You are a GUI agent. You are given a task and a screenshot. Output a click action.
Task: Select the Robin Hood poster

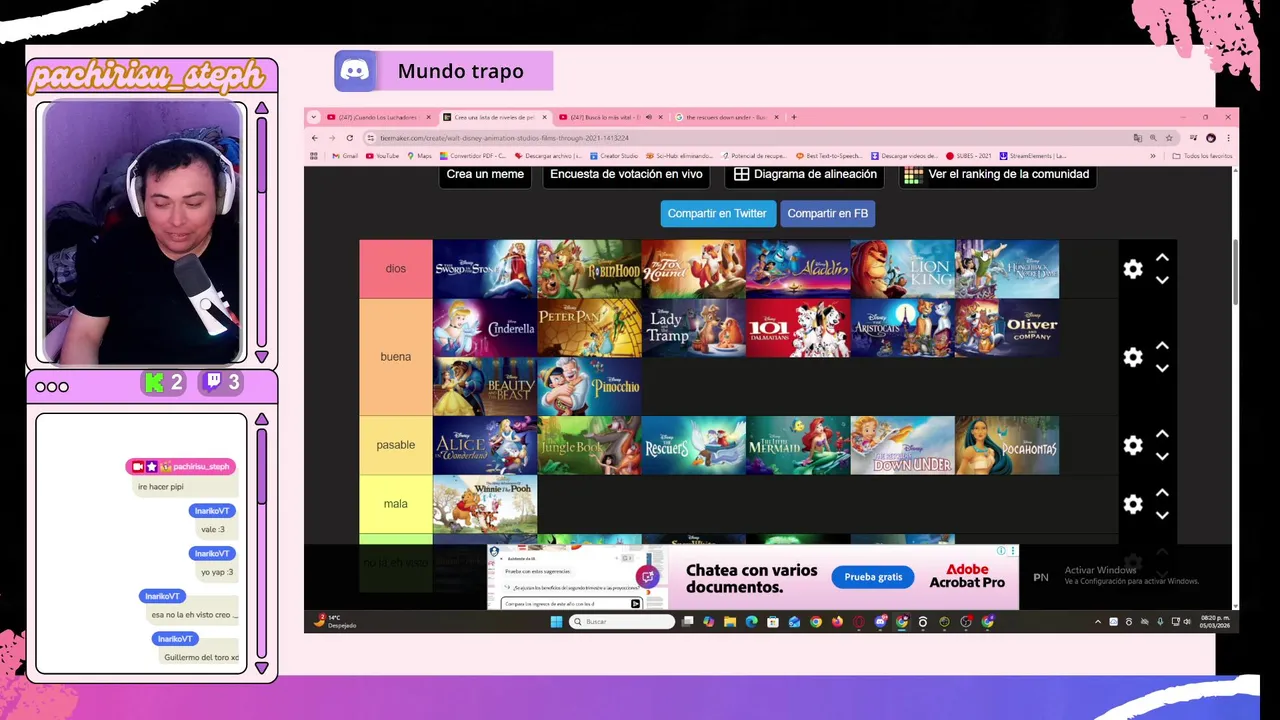tap(589, 269)
